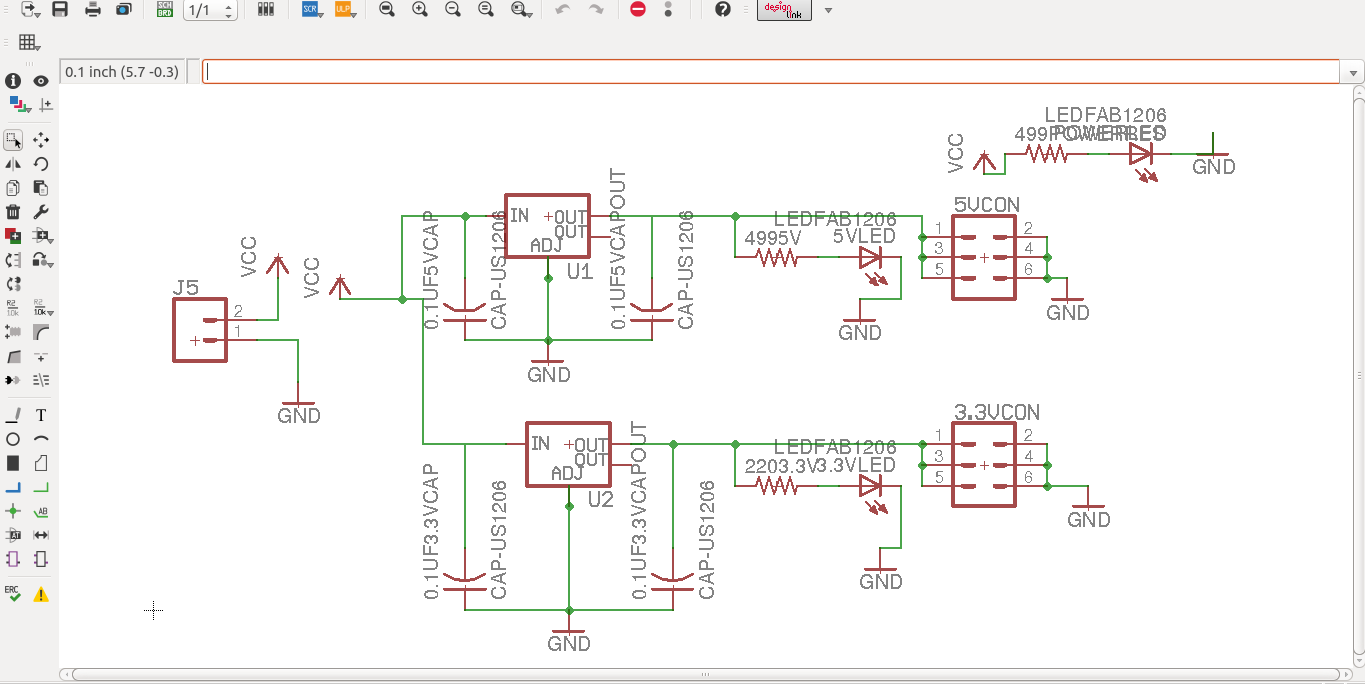Expand the toolbar overflow arrow beside design link
Screen dimensions: 1365x684
828,11
